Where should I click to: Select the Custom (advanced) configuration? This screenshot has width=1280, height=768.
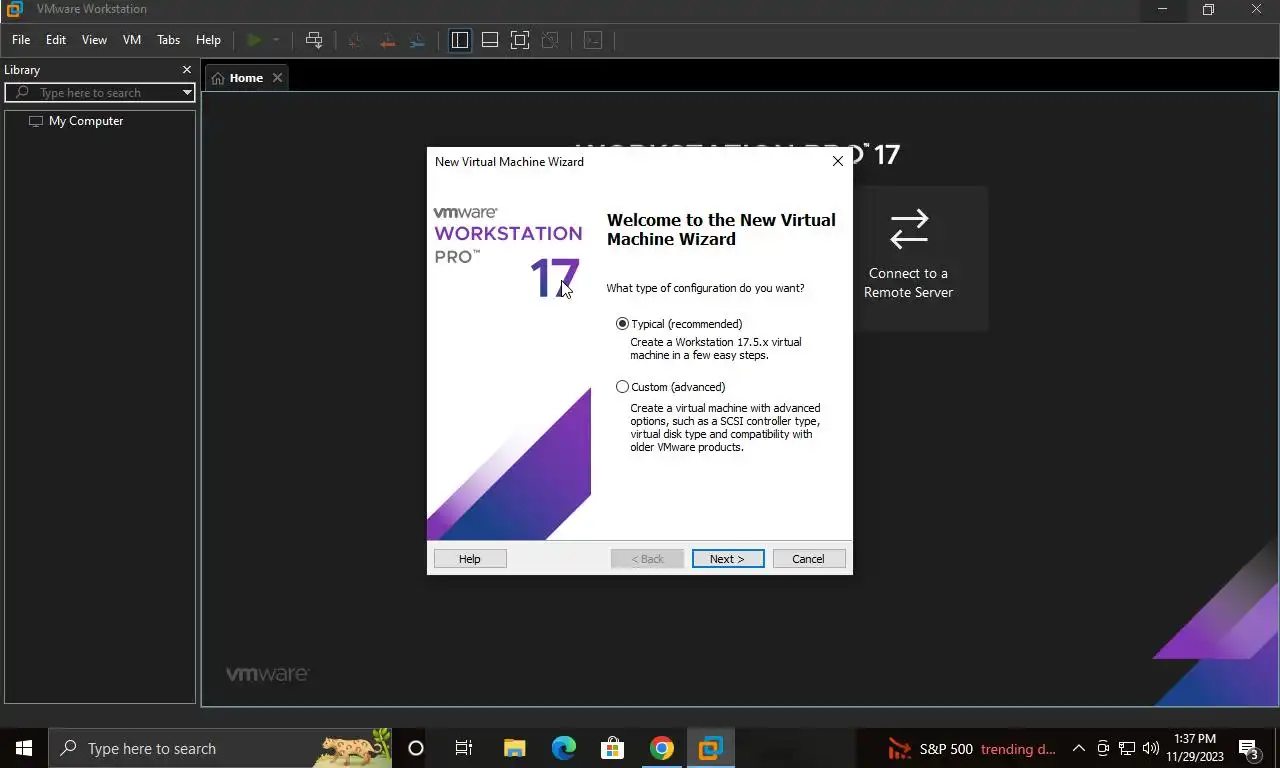click(671, 387)
